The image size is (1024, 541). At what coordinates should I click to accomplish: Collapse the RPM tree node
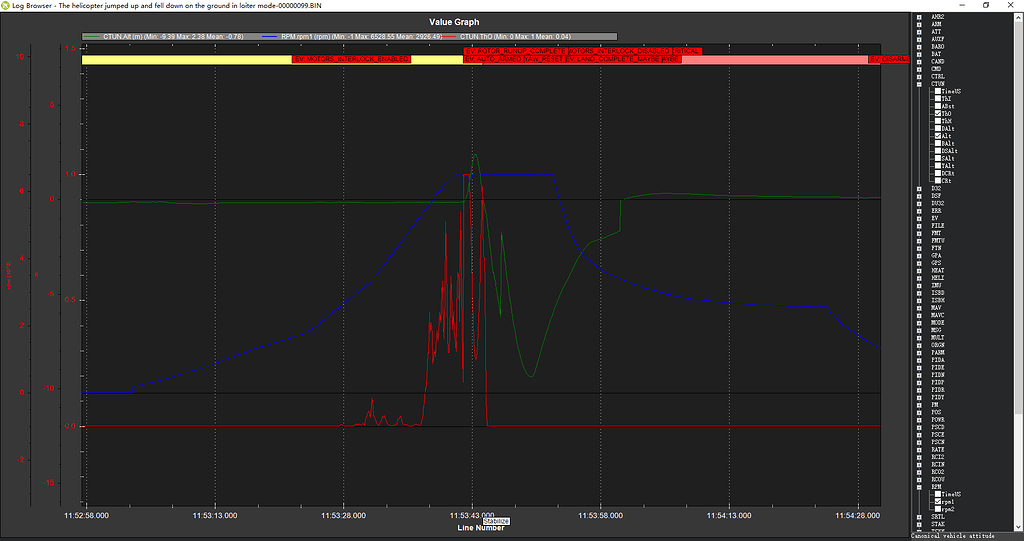pos(920,488)
